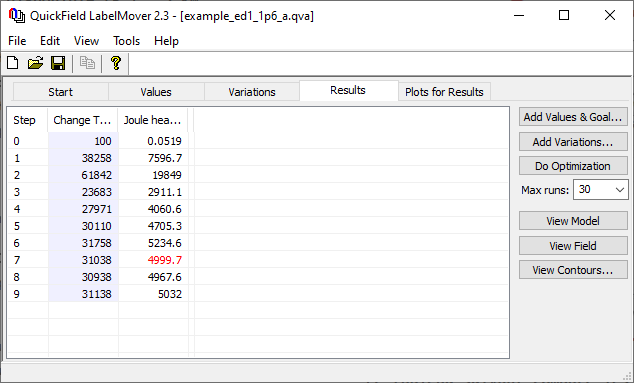Click the New file toolbar icon

[x=13, y=63]
